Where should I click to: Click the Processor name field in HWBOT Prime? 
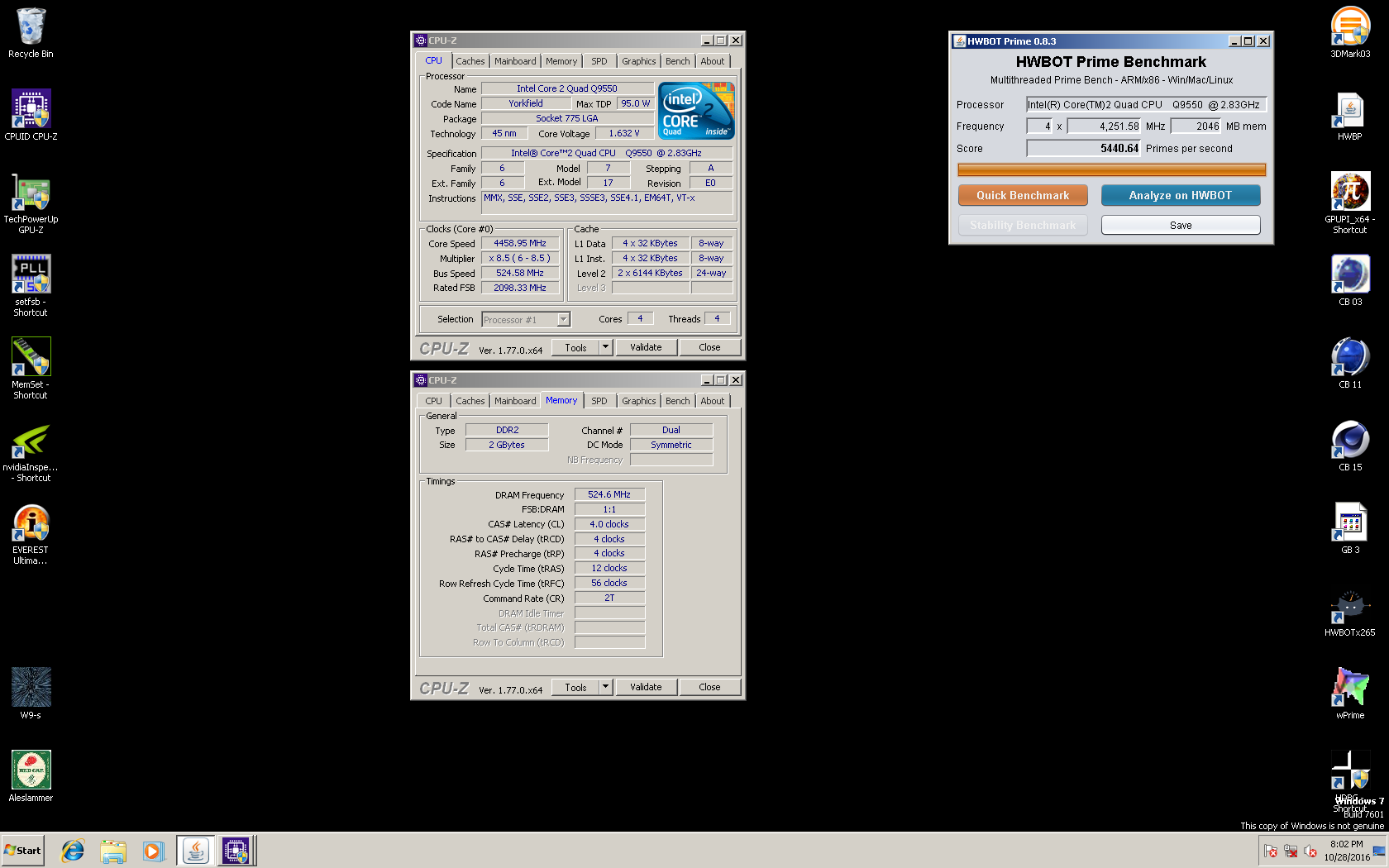(1146, 105)
